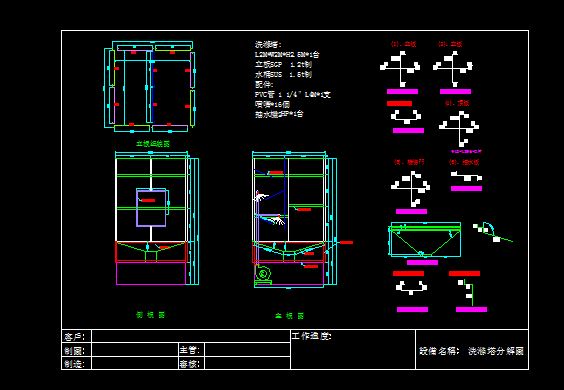
Task: Click the '制造:' label in the title block
Action: click(74, 364)
